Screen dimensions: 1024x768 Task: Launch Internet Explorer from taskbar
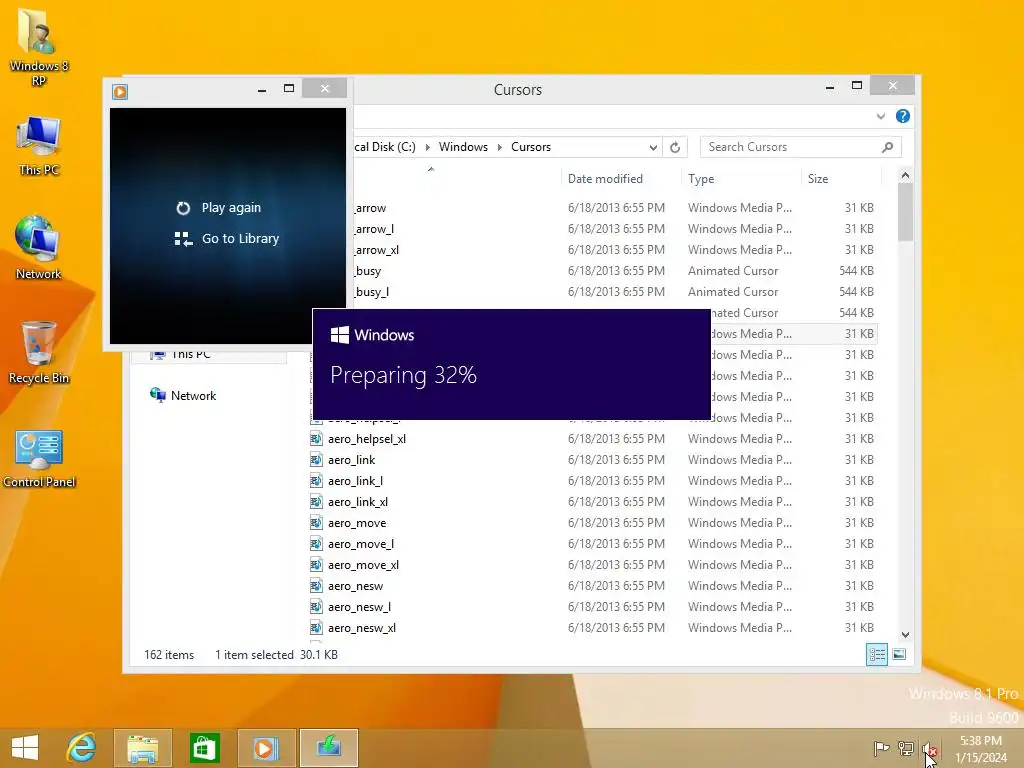[x=82, y=748]
